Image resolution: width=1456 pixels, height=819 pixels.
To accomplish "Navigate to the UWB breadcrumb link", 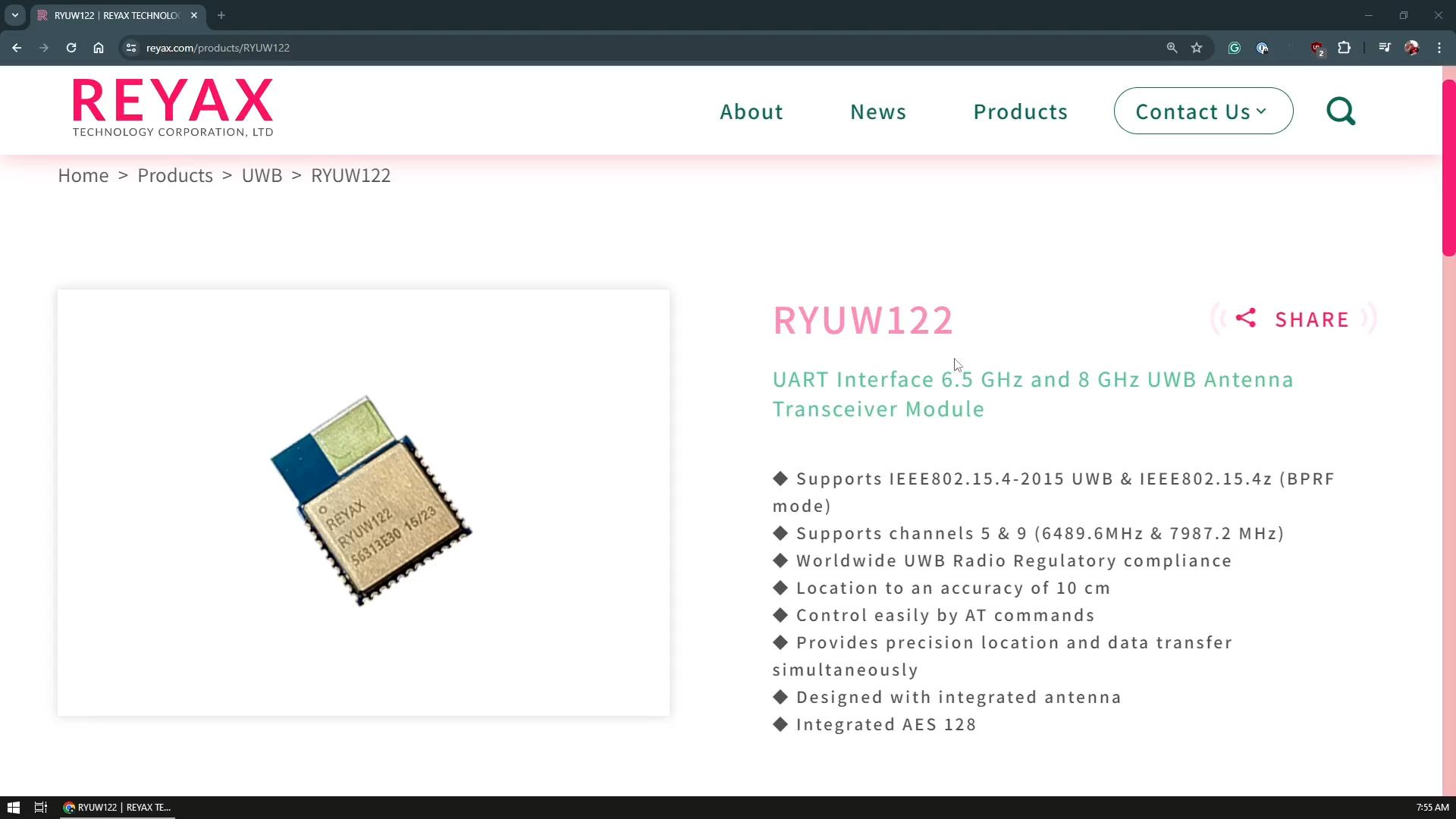I will tap(261, 175).
